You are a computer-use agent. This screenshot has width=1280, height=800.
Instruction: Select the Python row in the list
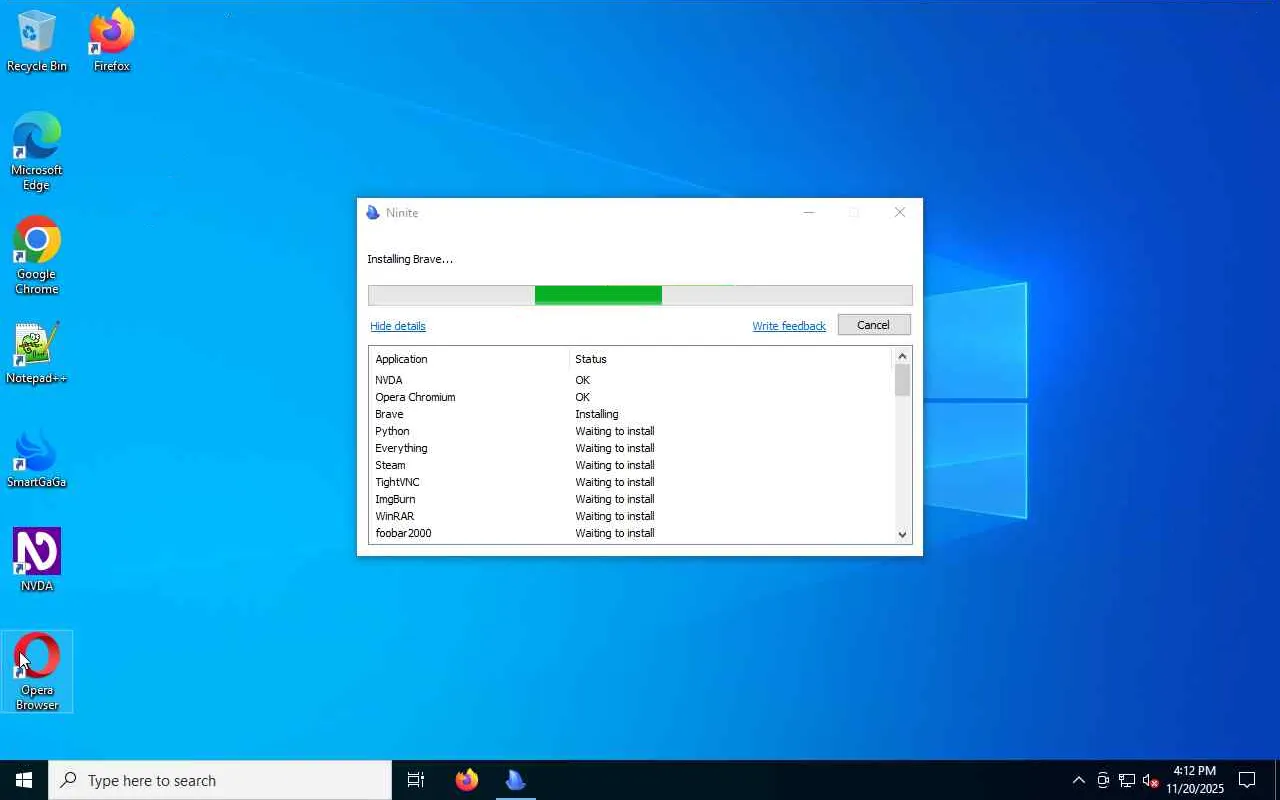click(632, 431)
